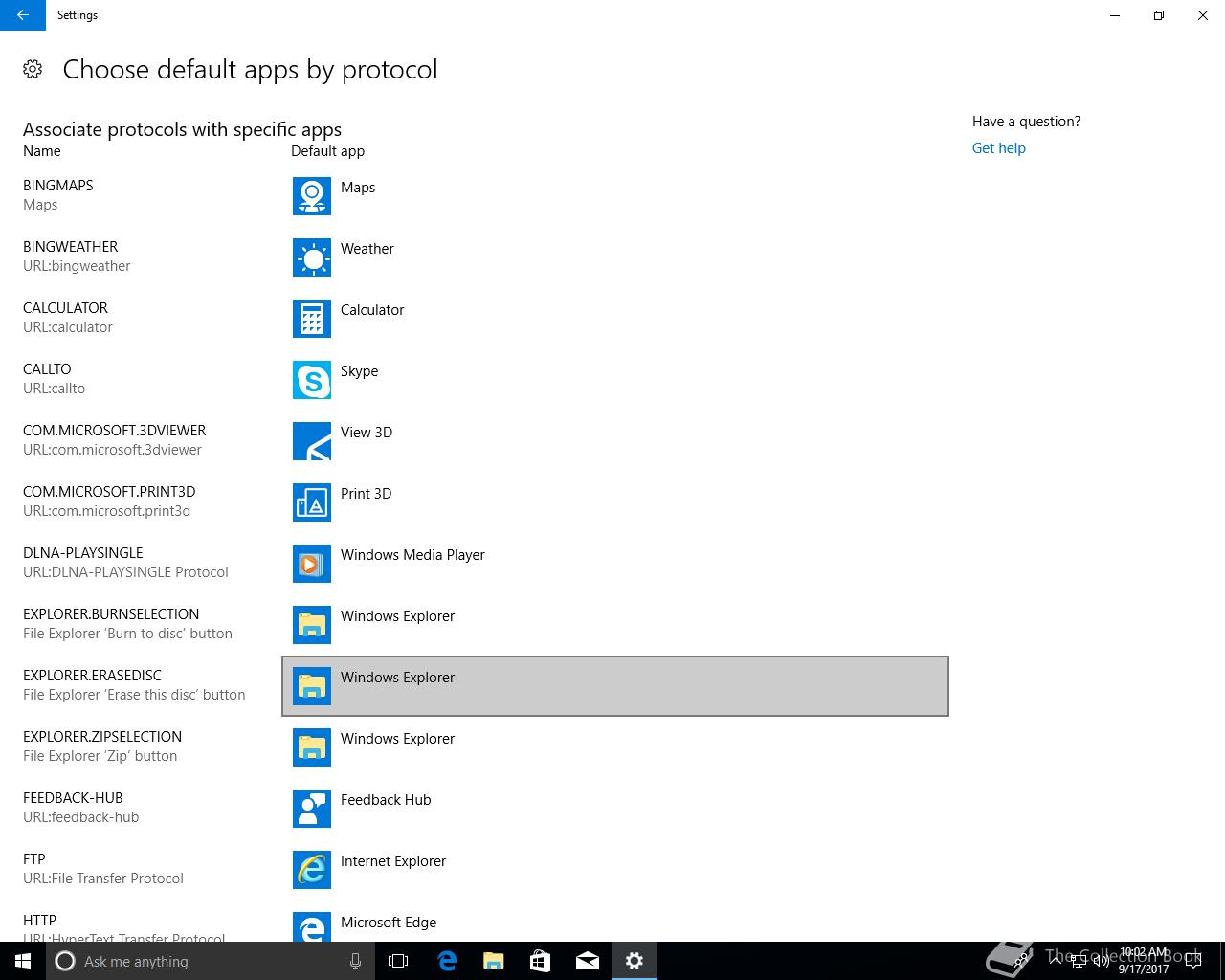Click the Settings taskbar icon
The height and width of the screenshot is (980, 1225).
[634, 961]
